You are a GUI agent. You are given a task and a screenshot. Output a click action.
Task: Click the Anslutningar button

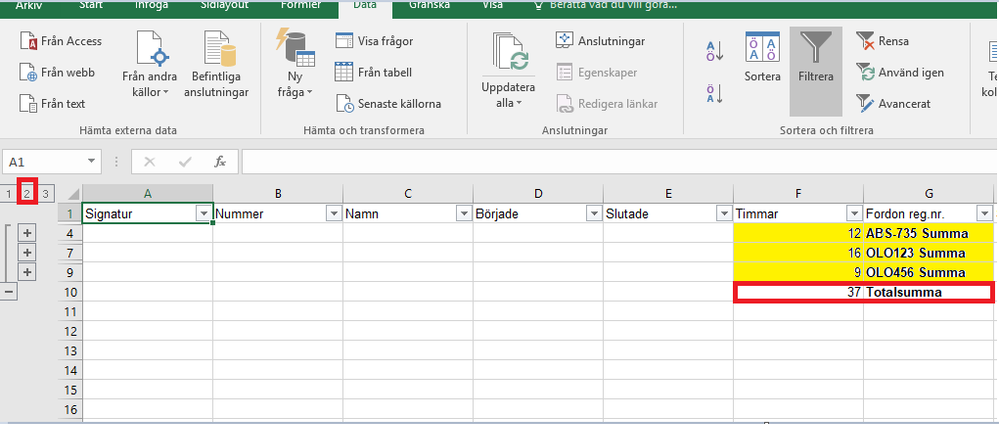click(602, 41)
